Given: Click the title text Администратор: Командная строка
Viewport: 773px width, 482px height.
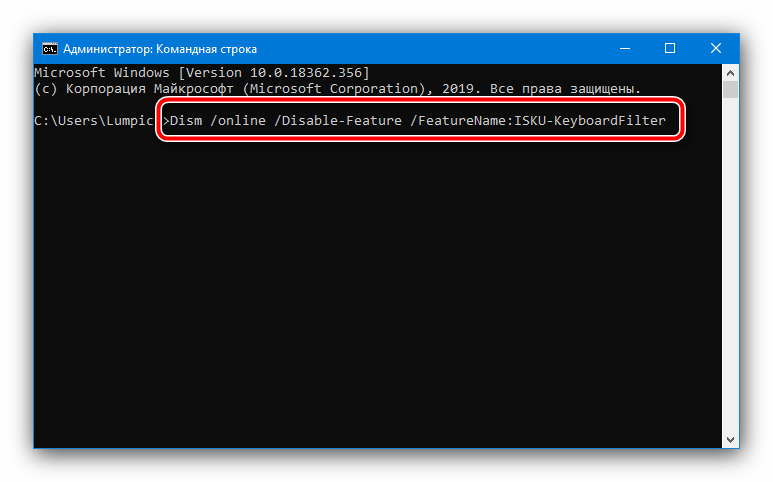Looking at the screenshot, I should click(160, 49).
